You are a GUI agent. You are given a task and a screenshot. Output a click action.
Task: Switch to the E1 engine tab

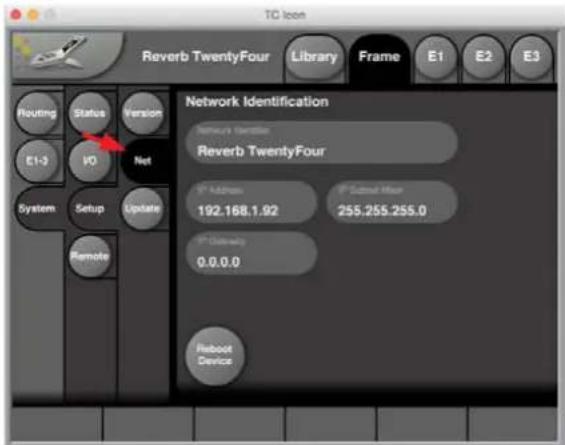(x=435, y=57)
